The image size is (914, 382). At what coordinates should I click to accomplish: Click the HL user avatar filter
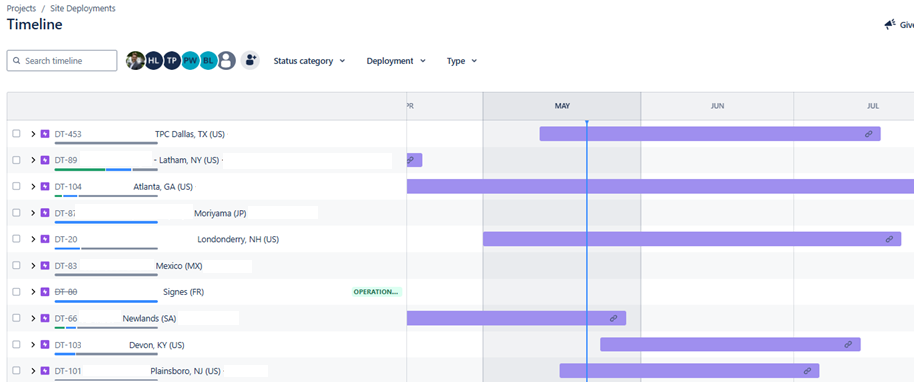coord(153,61)
